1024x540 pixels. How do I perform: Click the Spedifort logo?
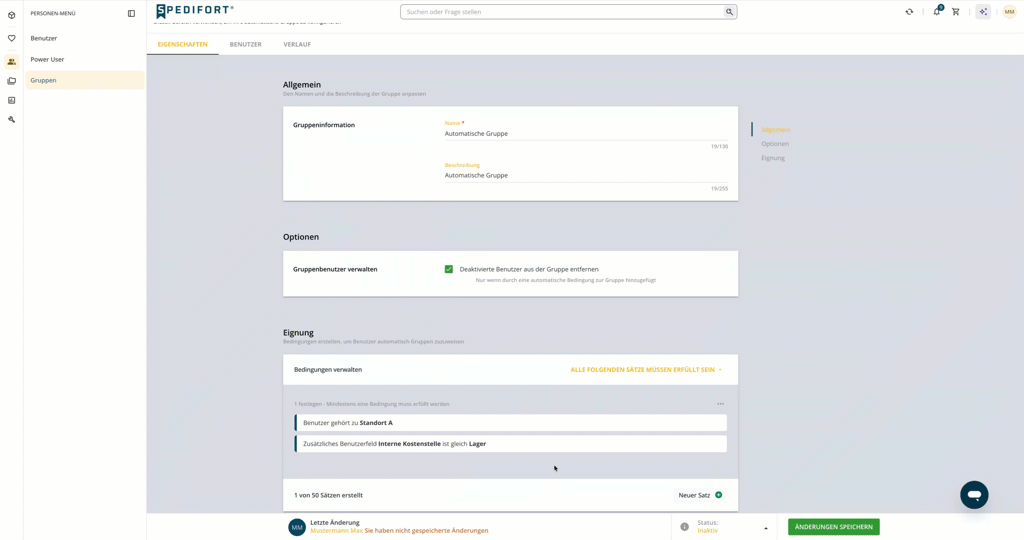pyautogui.click(x=195, y=10)
